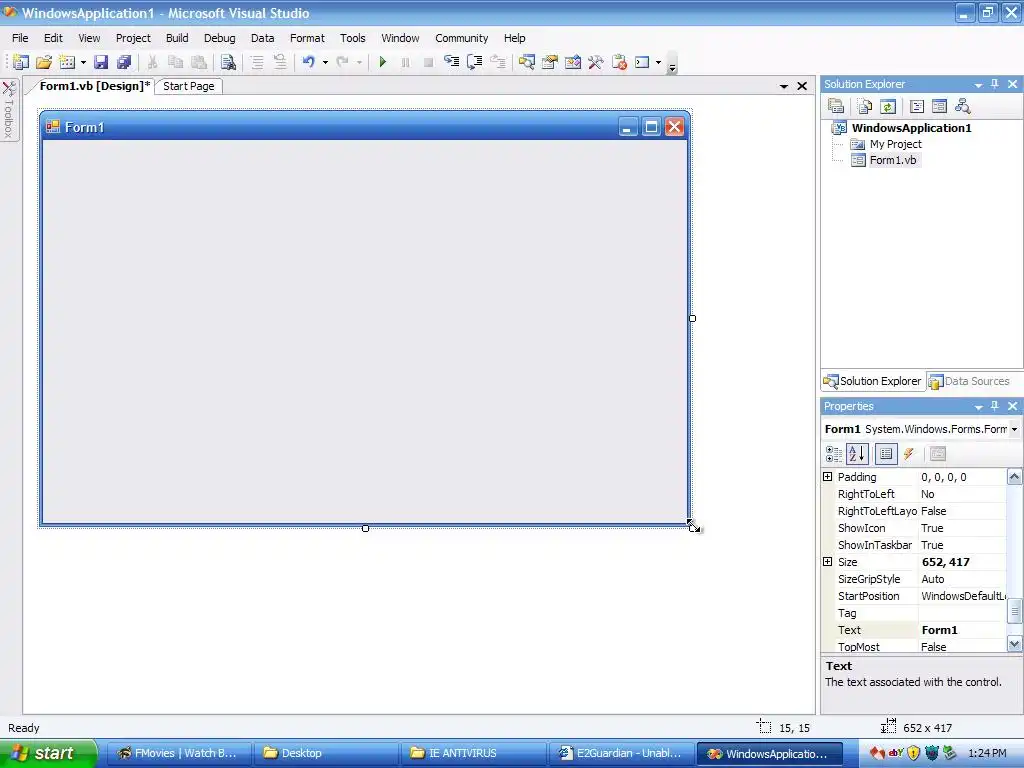The height and width of the screenshot is (768, 1024).
Task: Toggle the Properties list view button
Action: click(886, 454)
